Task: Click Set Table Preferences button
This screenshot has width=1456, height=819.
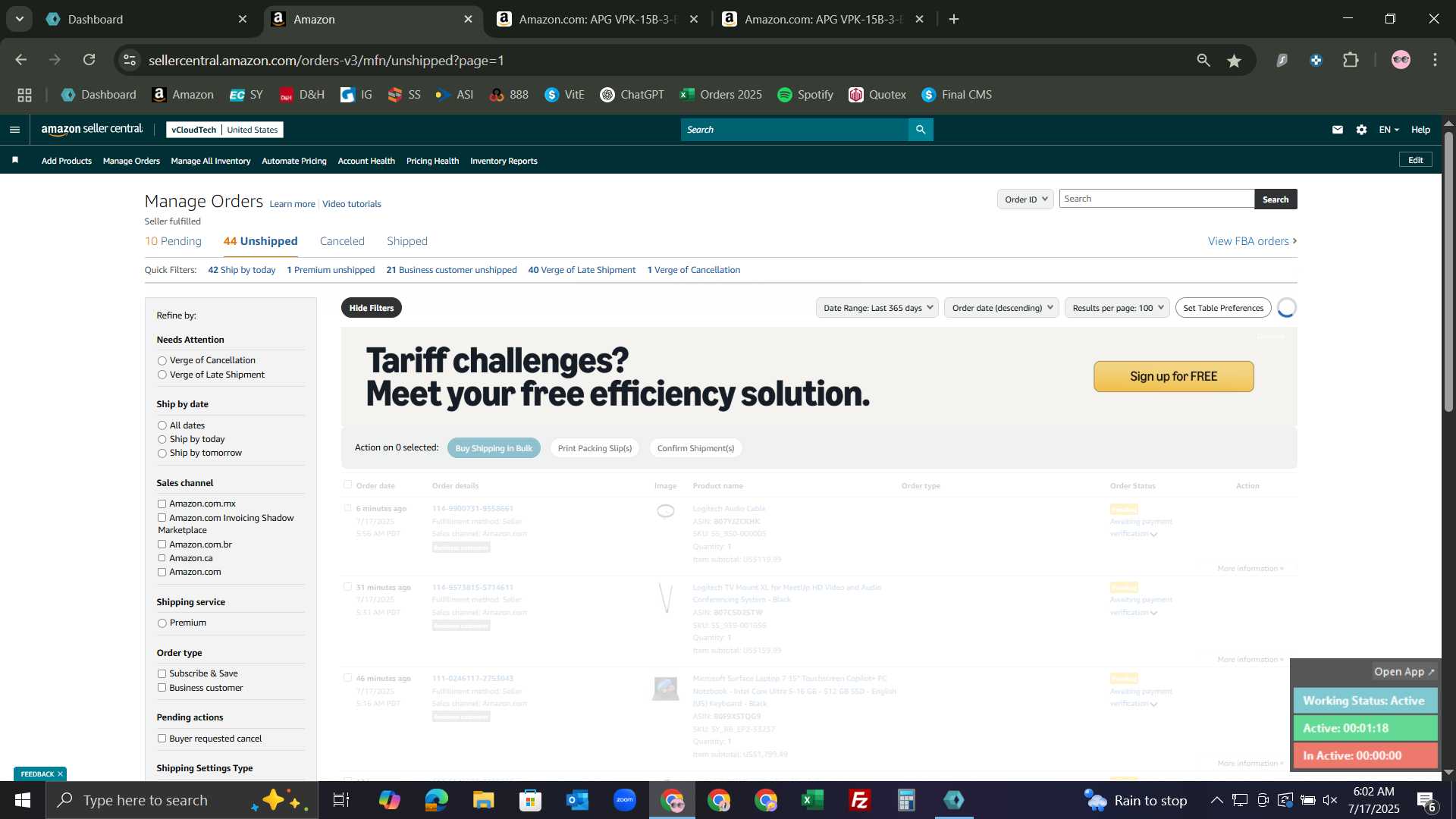Action: [x=1223, y=308]
